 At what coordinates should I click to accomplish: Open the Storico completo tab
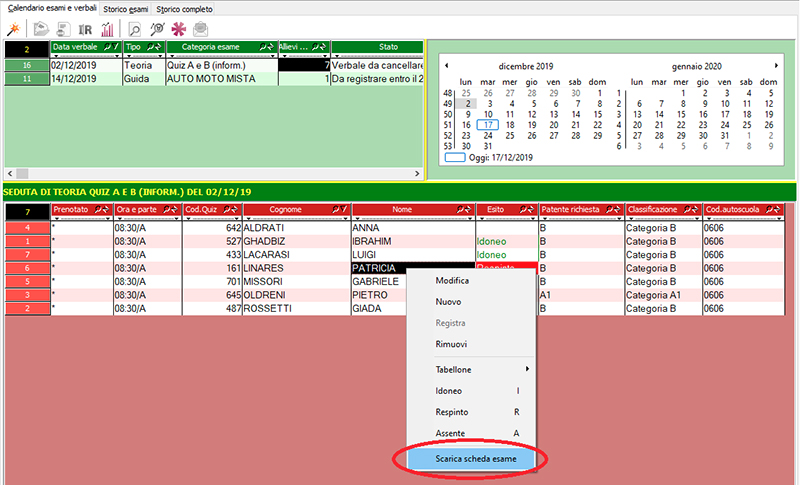tap(184, 8)
